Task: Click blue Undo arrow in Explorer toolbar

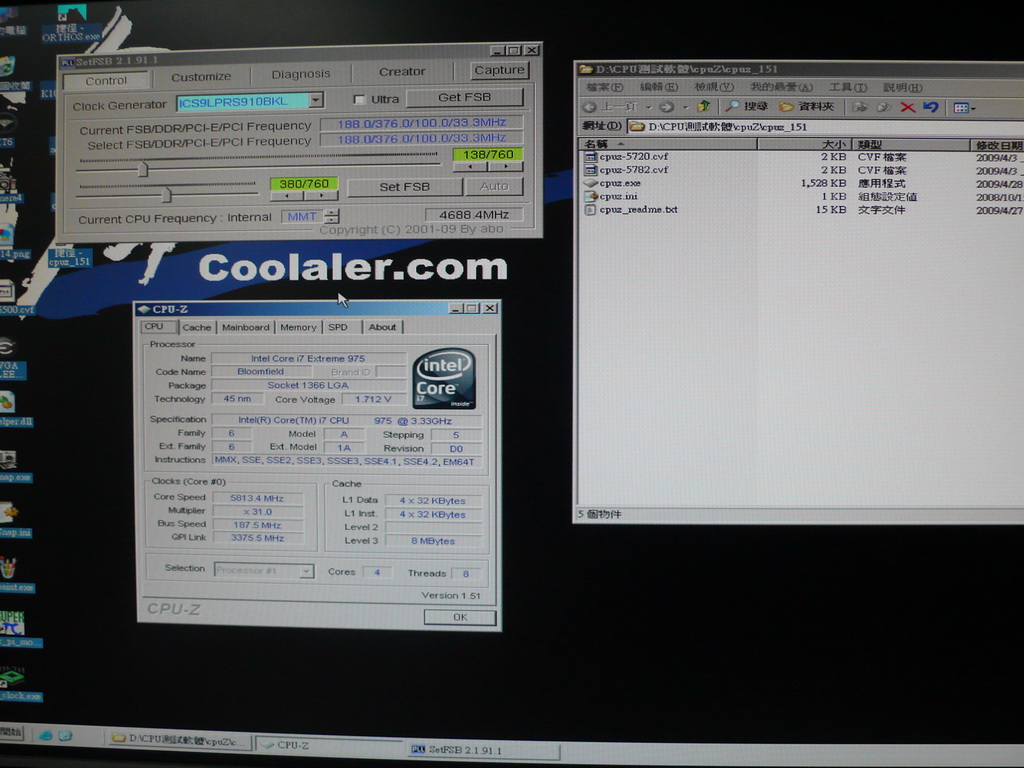Action: pyautogui.click(x=931, y=107)
